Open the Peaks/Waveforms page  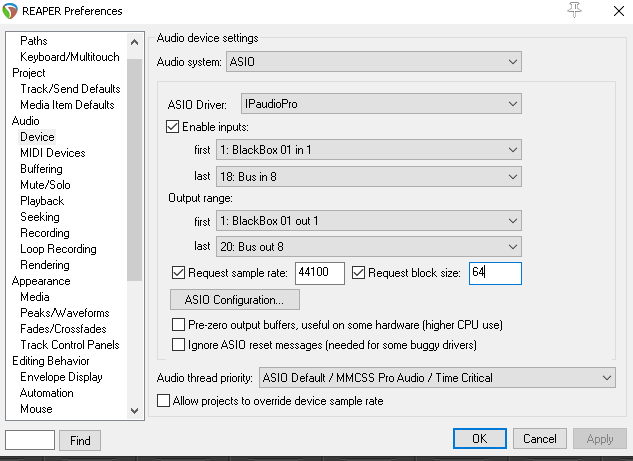(x=65, y=313)
